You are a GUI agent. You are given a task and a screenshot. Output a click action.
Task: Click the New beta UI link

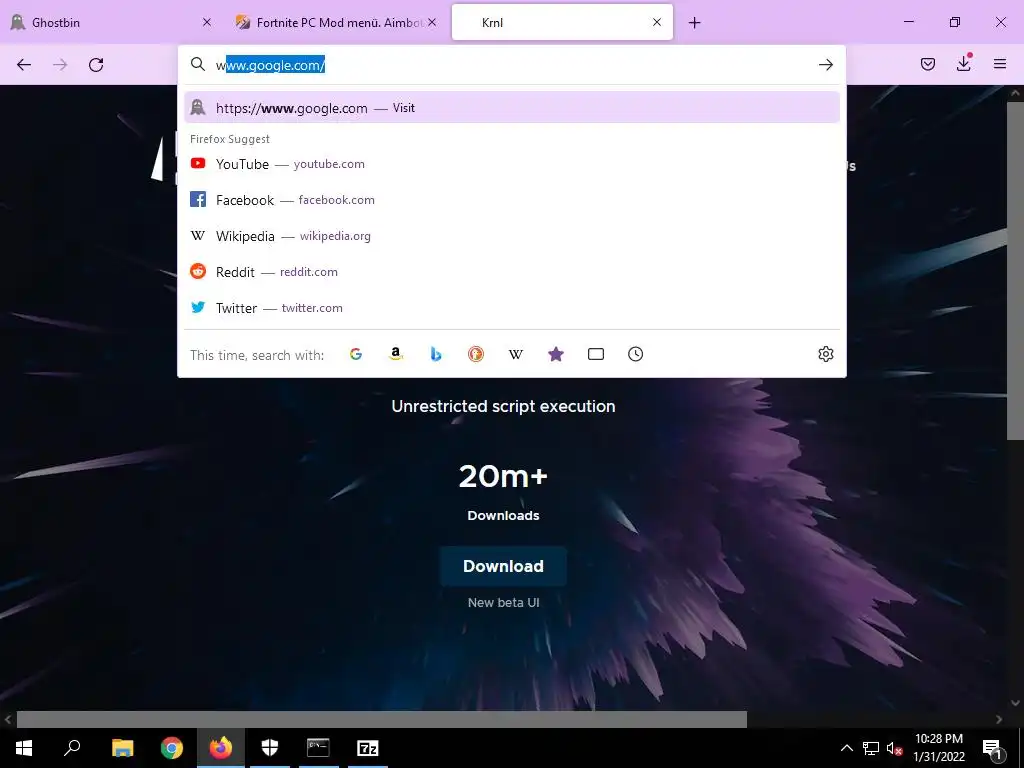(x=504, y=603)
